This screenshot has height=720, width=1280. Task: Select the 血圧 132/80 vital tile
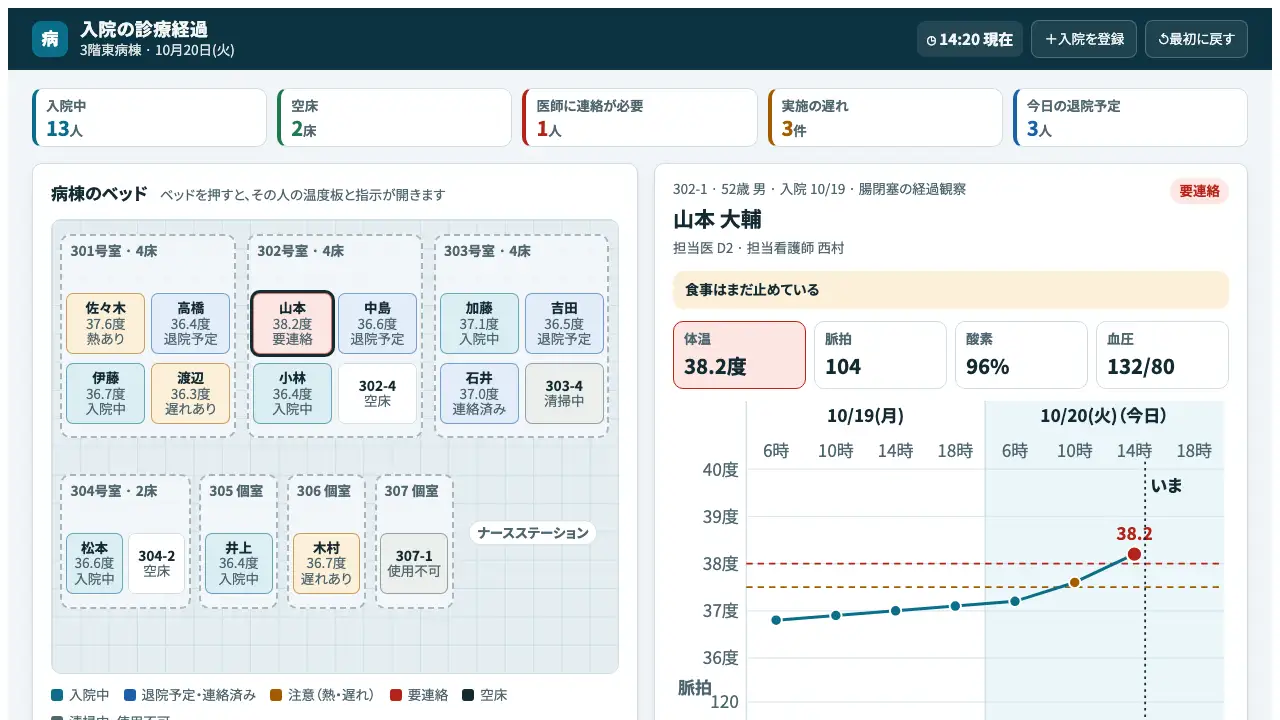1162,354
